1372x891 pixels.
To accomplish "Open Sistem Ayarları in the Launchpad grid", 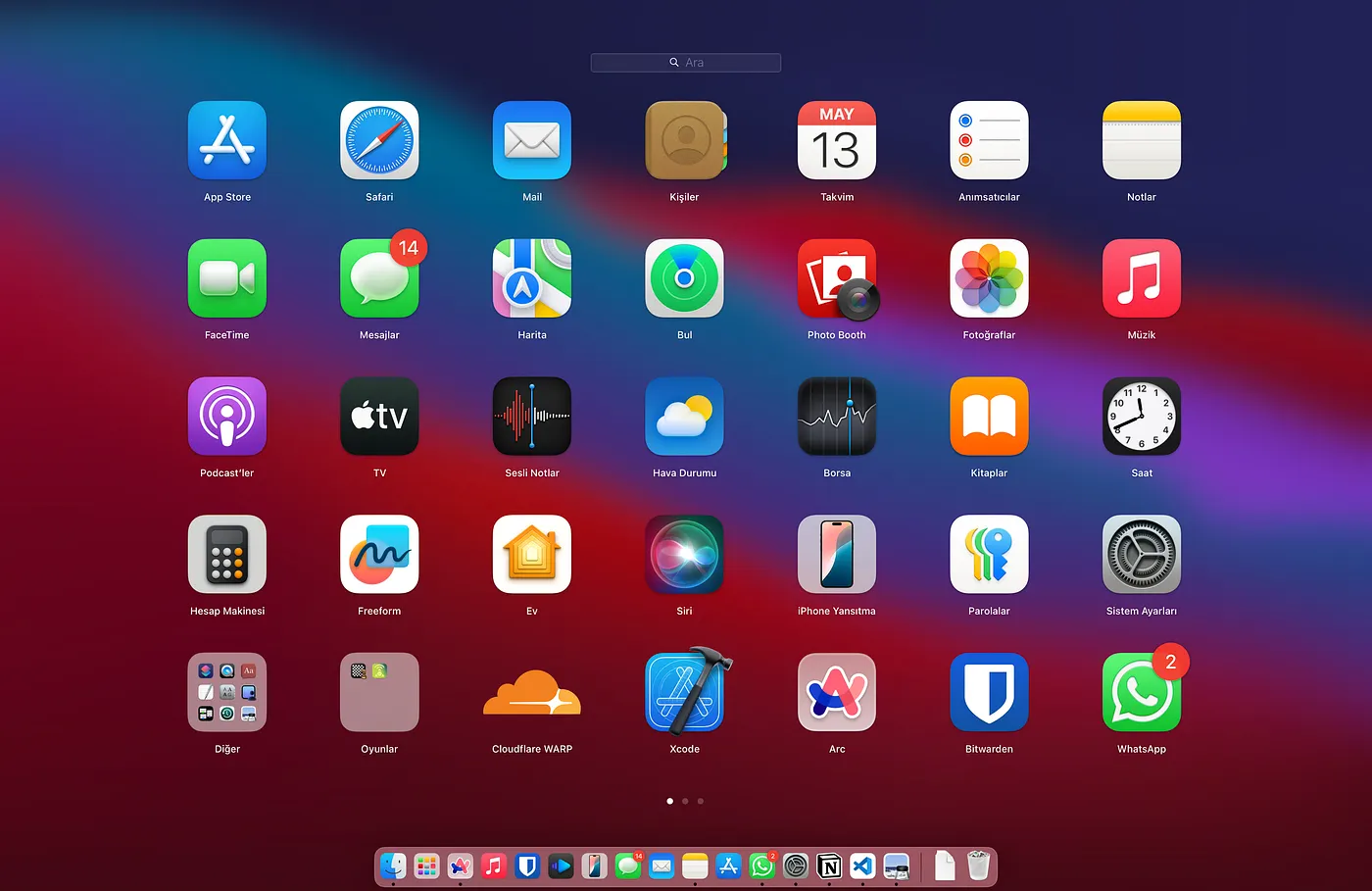I will [1142, 555].
